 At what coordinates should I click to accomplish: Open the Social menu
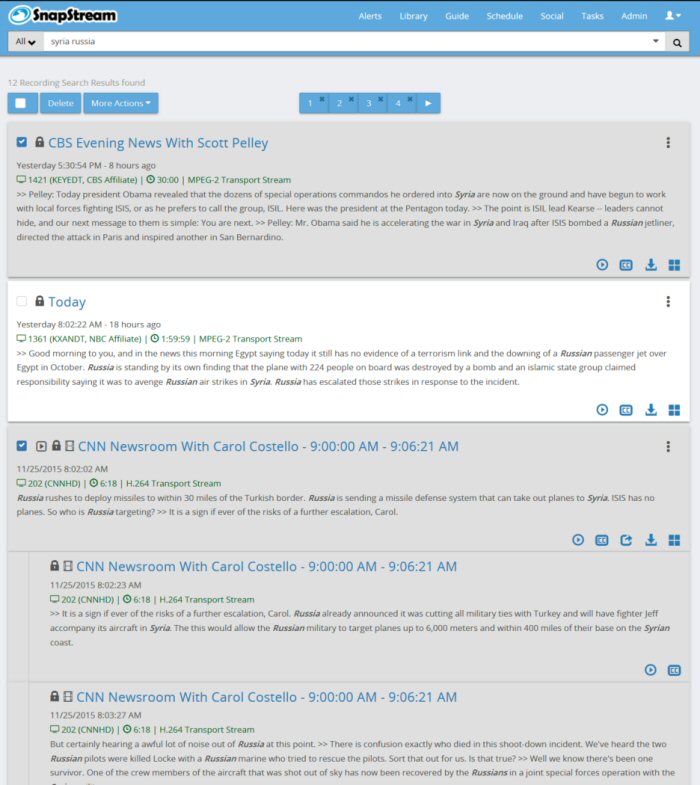pos(552,16)
